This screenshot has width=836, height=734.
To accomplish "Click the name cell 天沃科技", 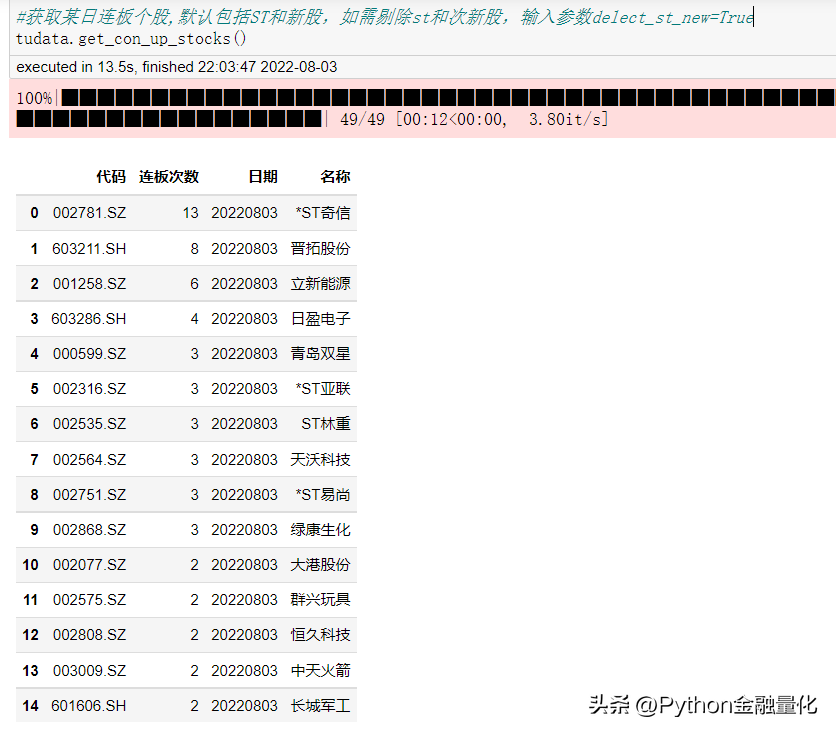I will [x=320, y=460].
